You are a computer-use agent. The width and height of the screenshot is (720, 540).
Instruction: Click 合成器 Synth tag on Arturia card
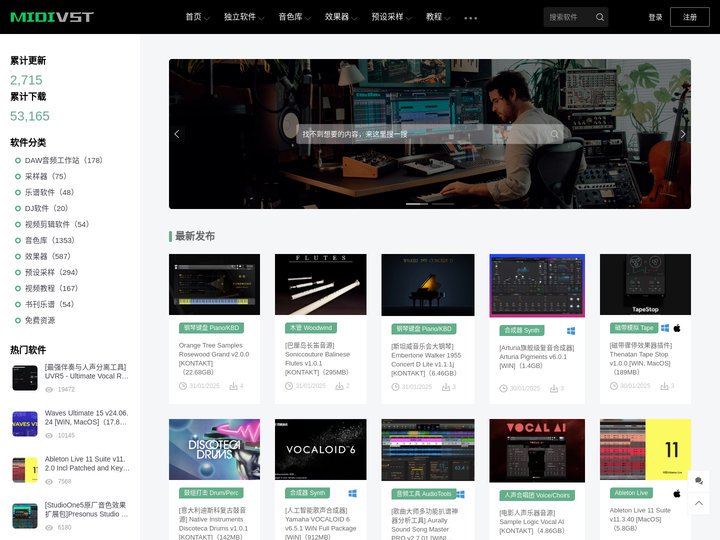[522, 330]
